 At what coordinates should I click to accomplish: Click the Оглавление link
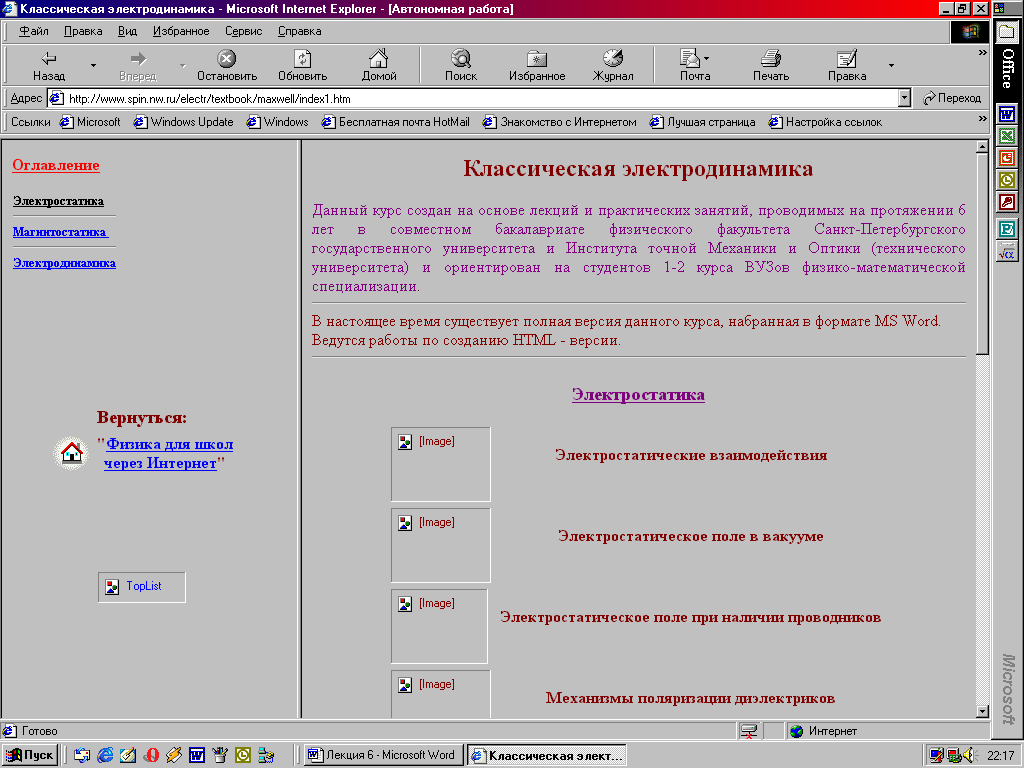point(56,165)
